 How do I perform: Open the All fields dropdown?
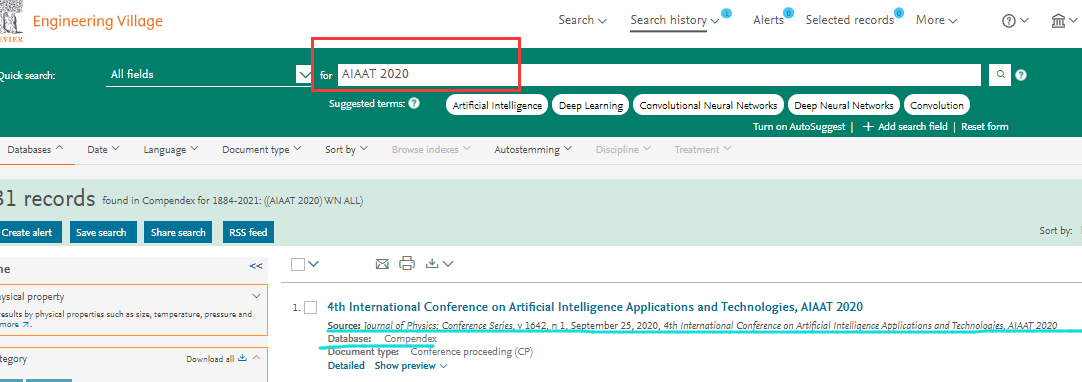[x=210, y=74]
